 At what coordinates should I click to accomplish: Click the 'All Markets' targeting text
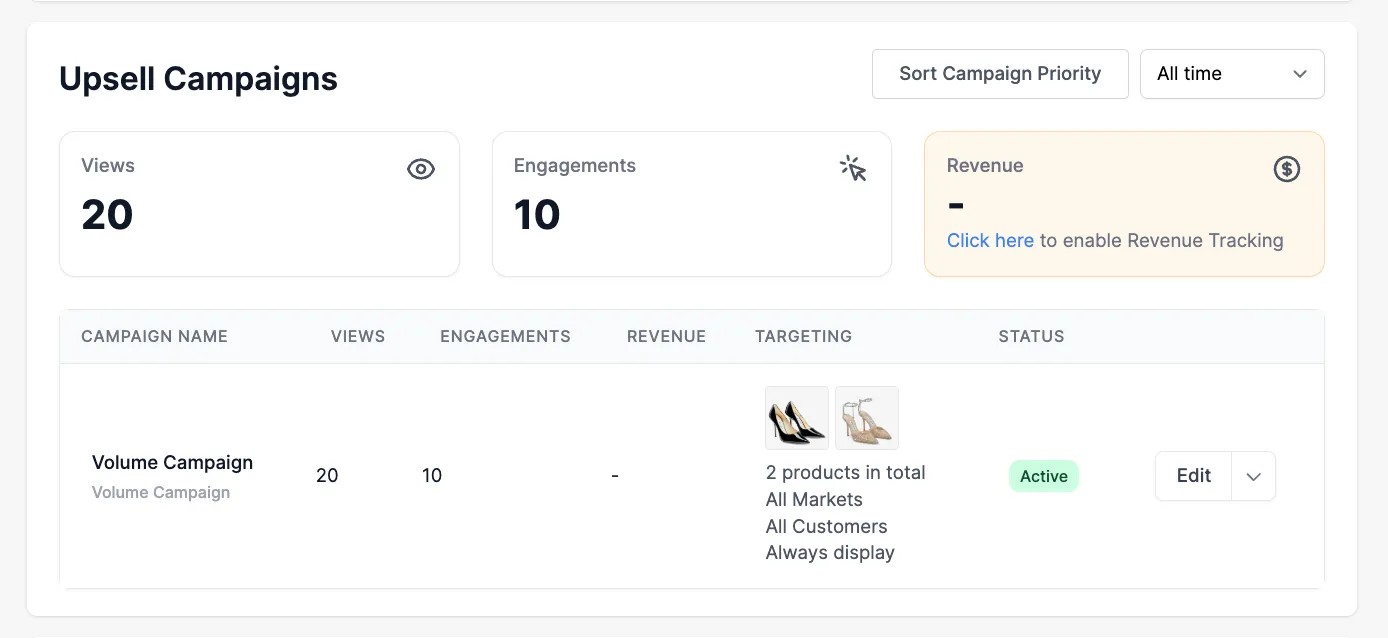pos(814,499)
